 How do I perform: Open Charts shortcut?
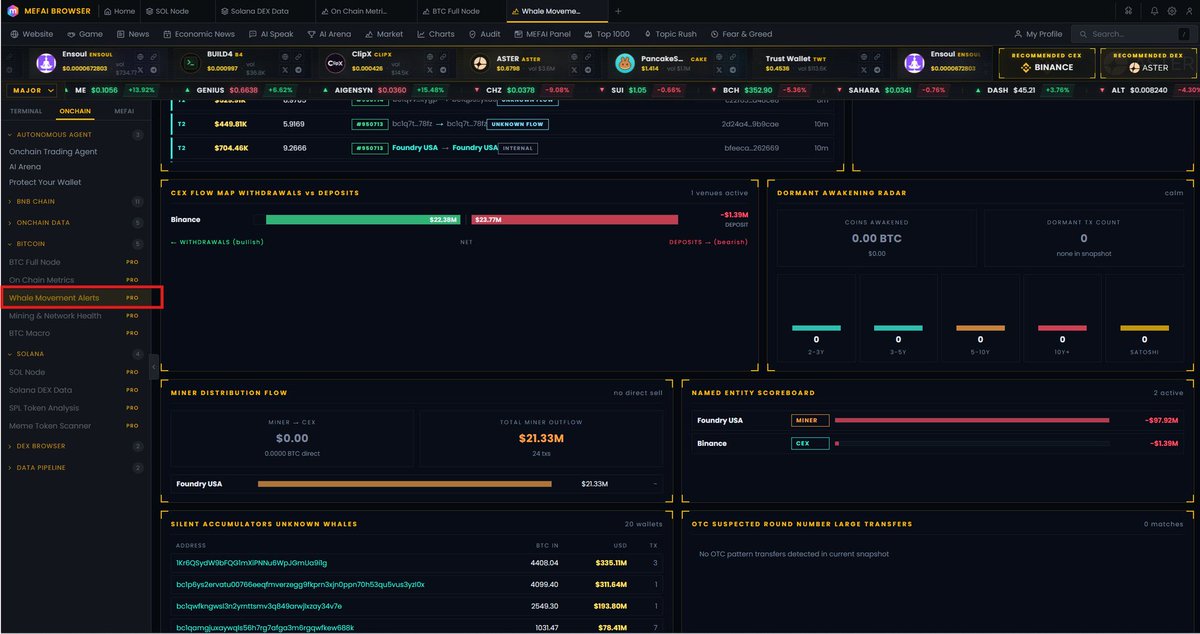pos(435,34)
